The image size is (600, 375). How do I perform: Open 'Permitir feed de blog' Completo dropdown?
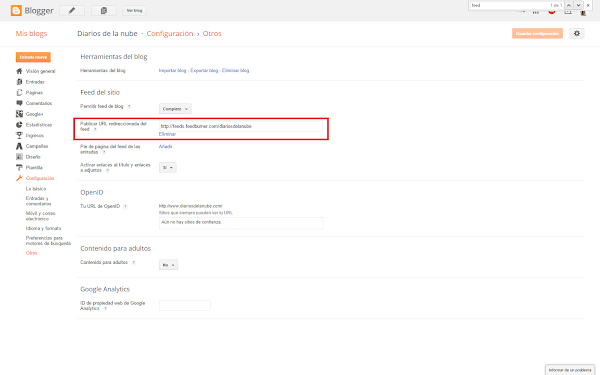[x=175, y=109]
